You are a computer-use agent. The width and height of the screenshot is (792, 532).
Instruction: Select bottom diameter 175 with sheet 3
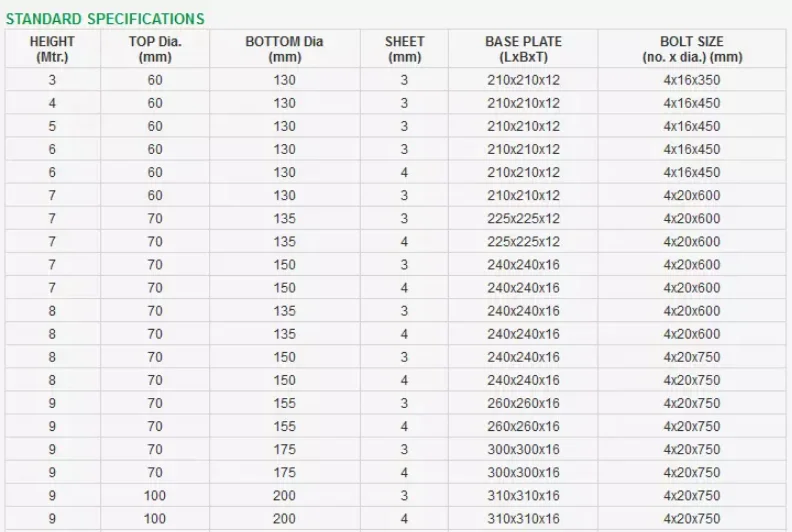coord(284,449)
